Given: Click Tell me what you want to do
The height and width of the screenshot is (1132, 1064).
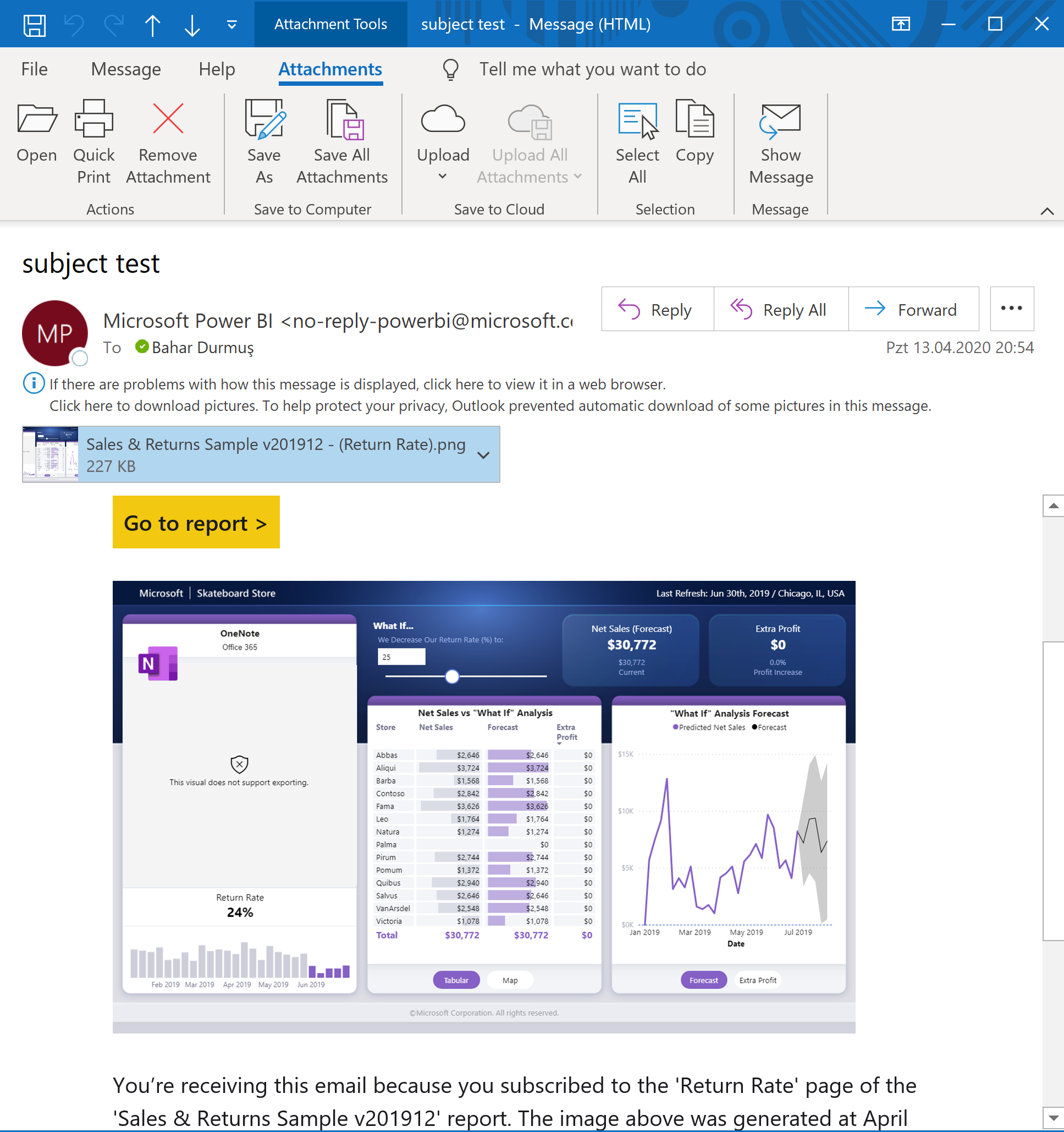Looking at the screenshot, I should pos(593,69).
